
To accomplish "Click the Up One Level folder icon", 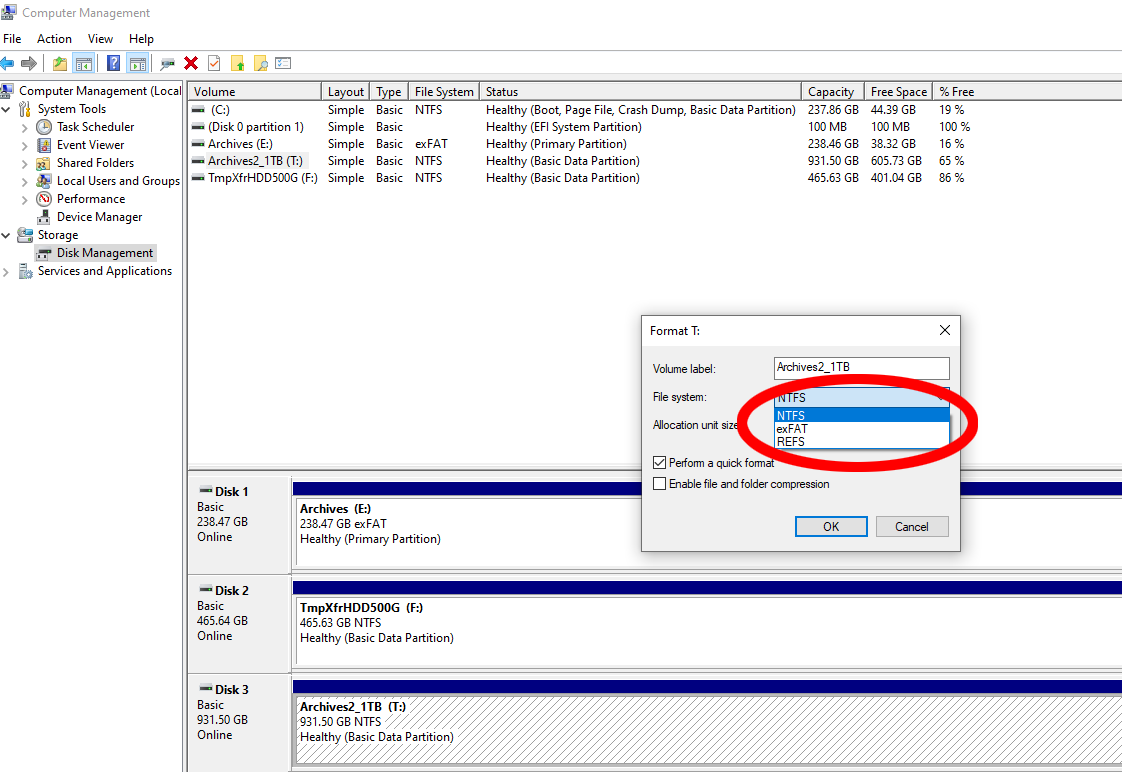I will [60, 64].
